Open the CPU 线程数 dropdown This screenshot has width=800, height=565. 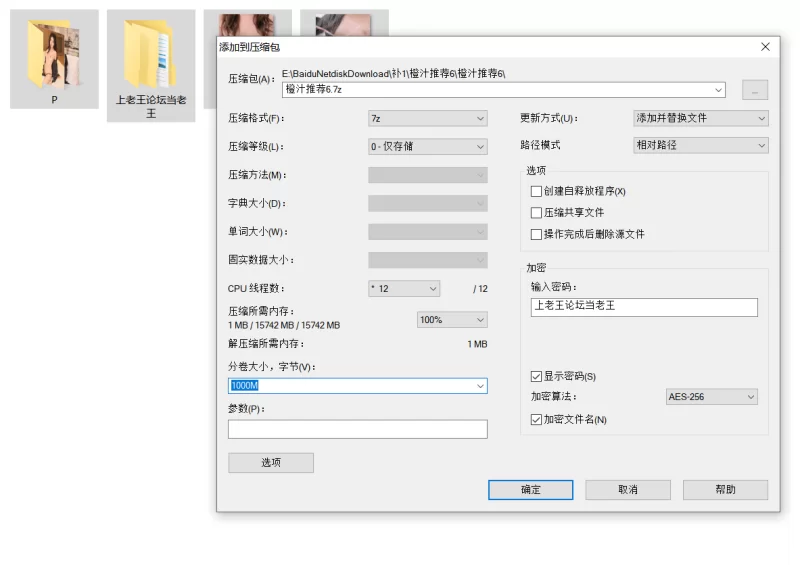[x=404, y=289]
